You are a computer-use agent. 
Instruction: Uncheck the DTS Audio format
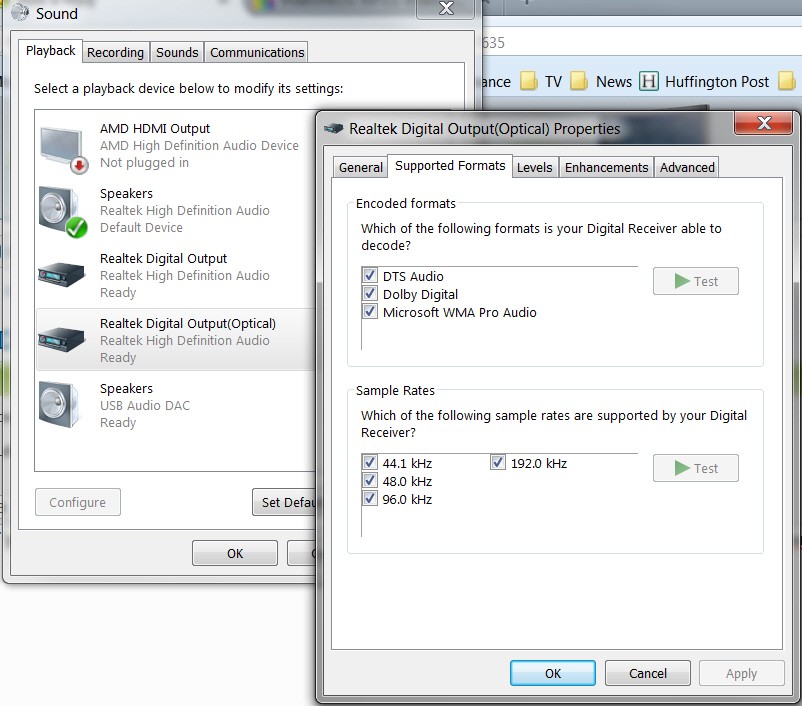click(370, 275)
